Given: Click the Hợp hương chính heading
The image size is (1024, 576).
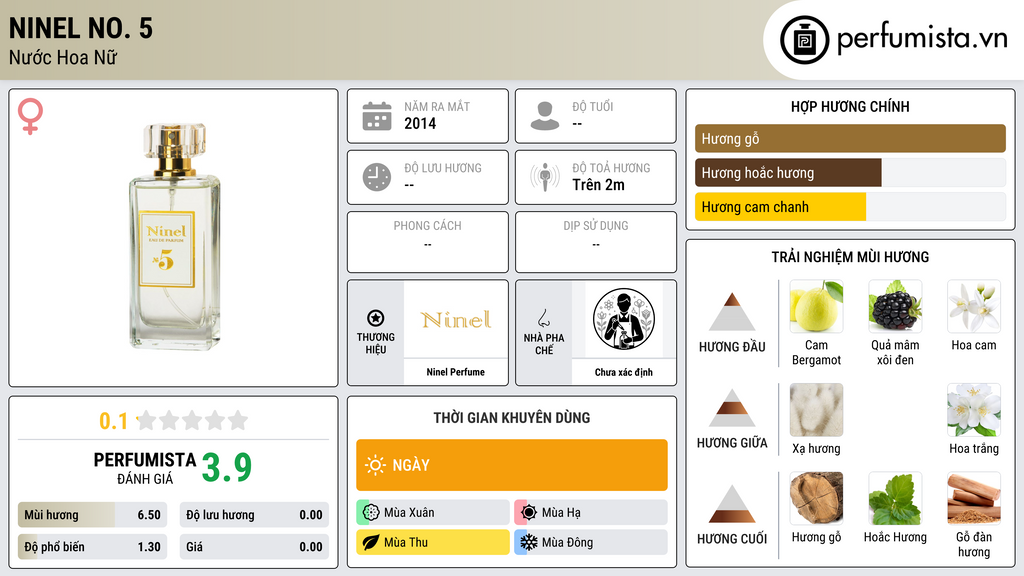Looking at the screenshot, I should pyautogui.click(x=850, y=106).
